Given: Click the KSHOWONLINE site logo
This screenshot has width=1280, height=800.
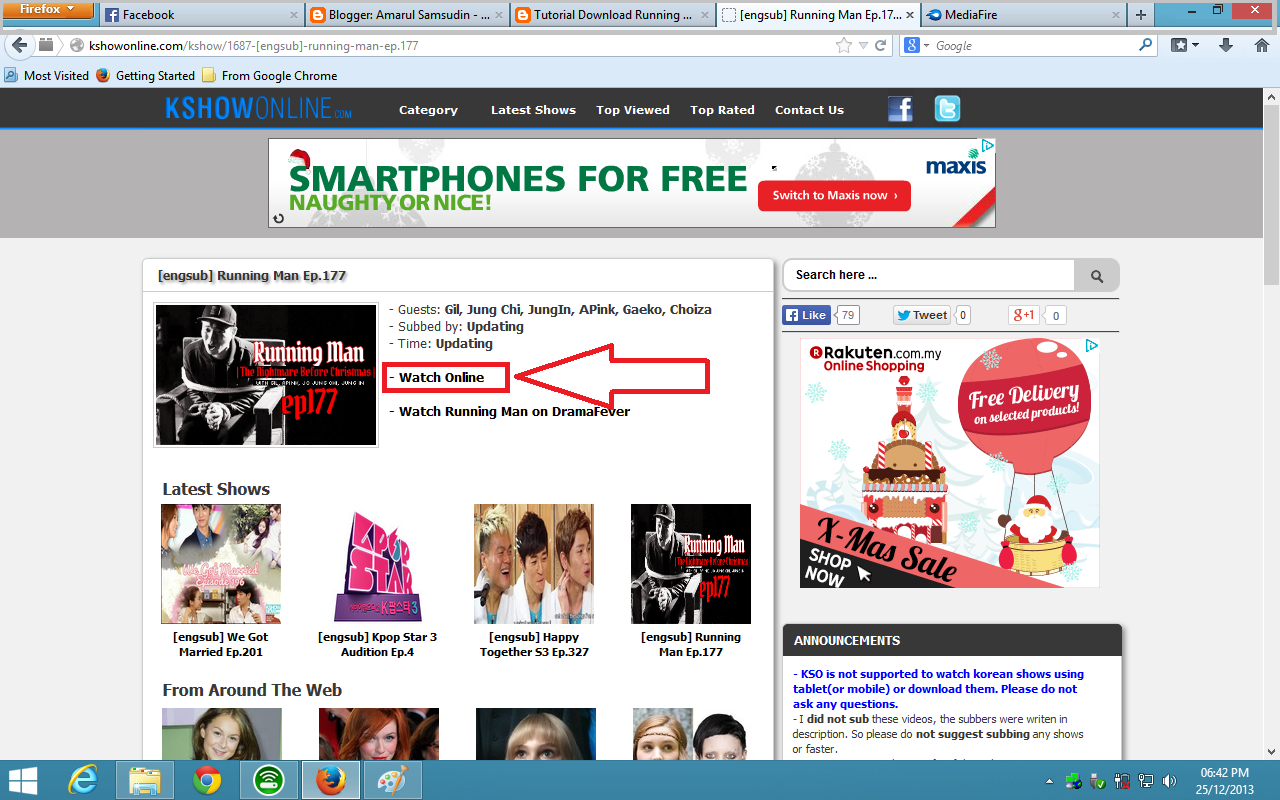Looking at the screenshot, I should pos(258,109).
